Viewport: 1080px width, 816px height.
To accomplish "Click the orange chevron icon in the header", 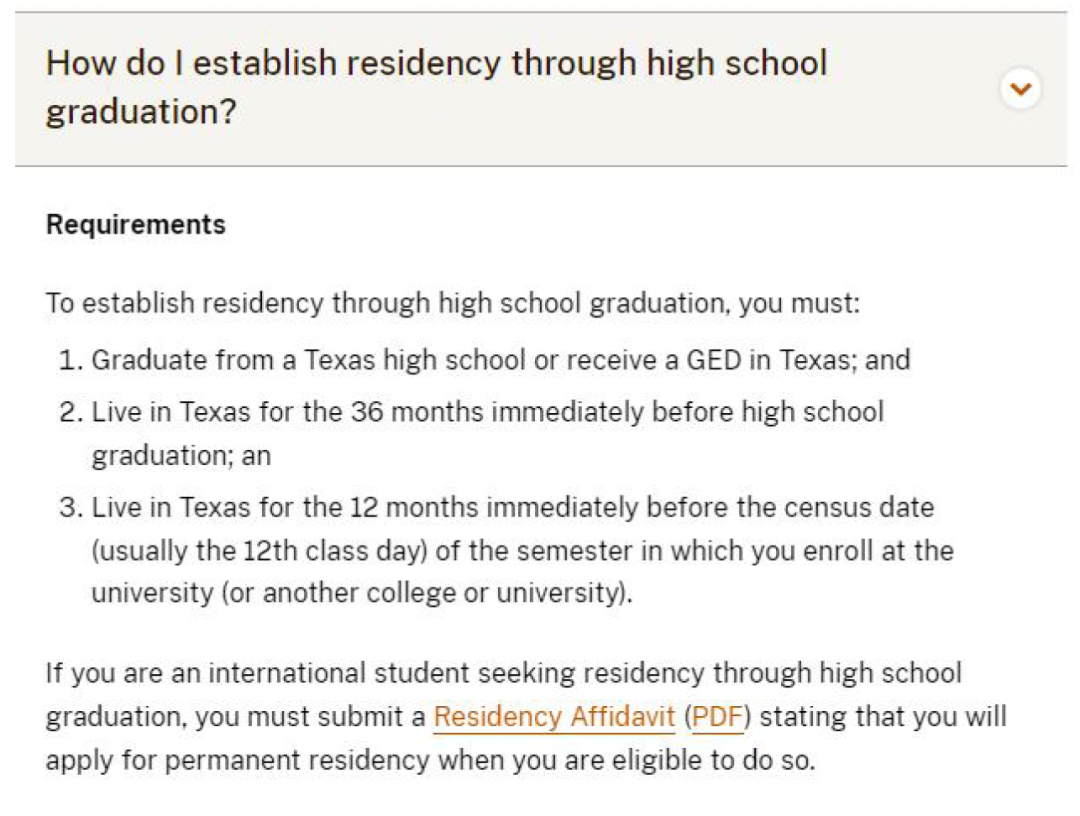I will tap(1020, 89).
